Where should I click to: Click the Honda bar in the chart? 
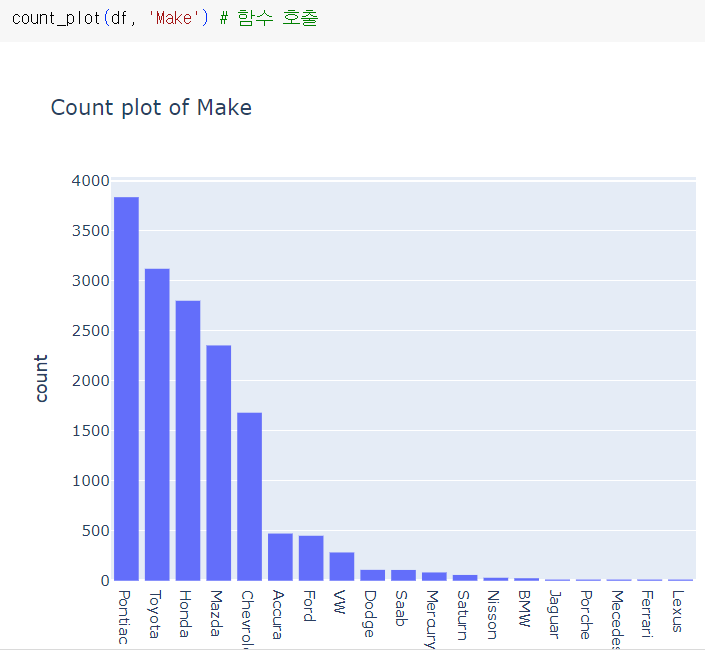[x=188, y=441]
